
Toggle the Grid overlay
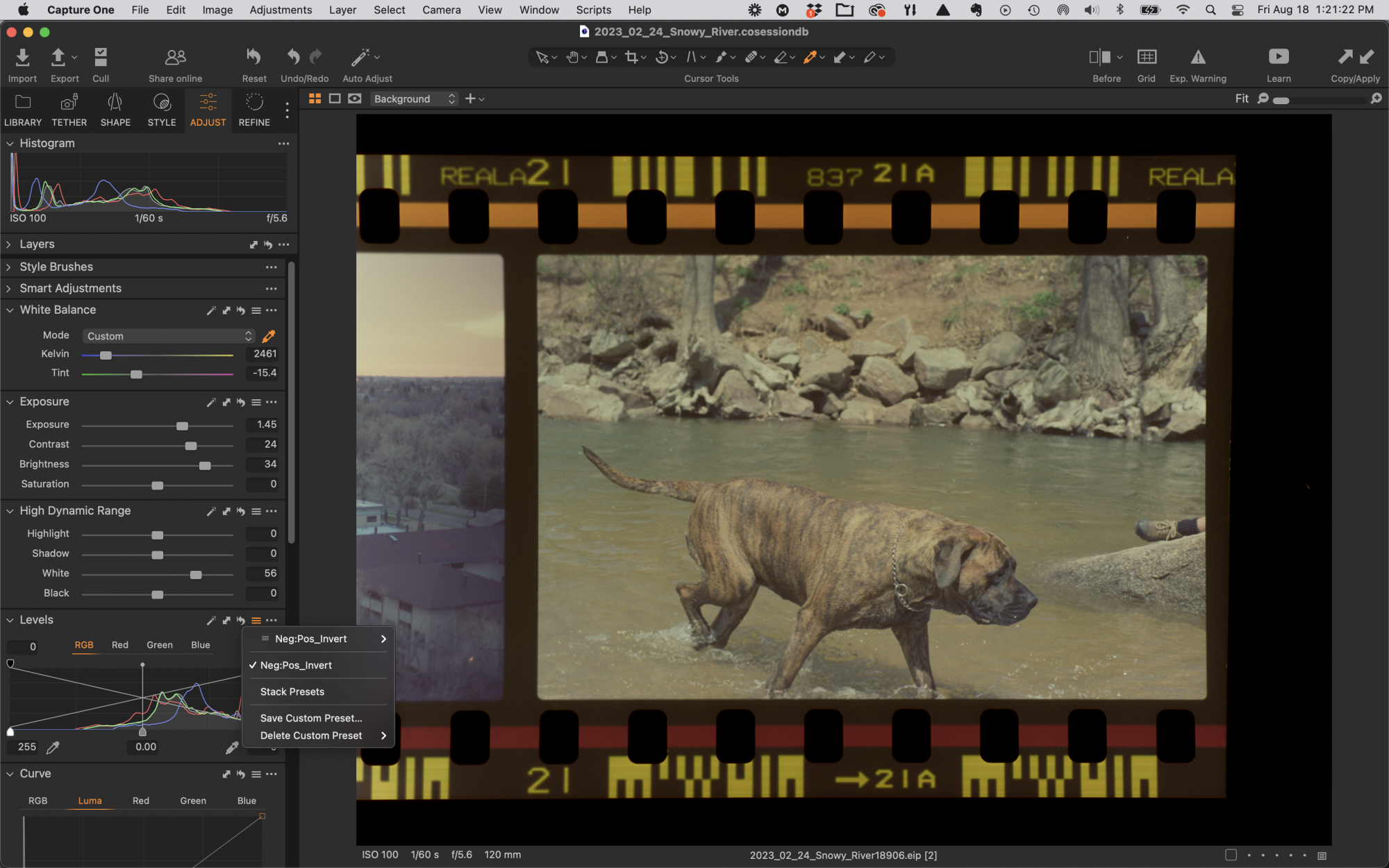click(1147, 57)
